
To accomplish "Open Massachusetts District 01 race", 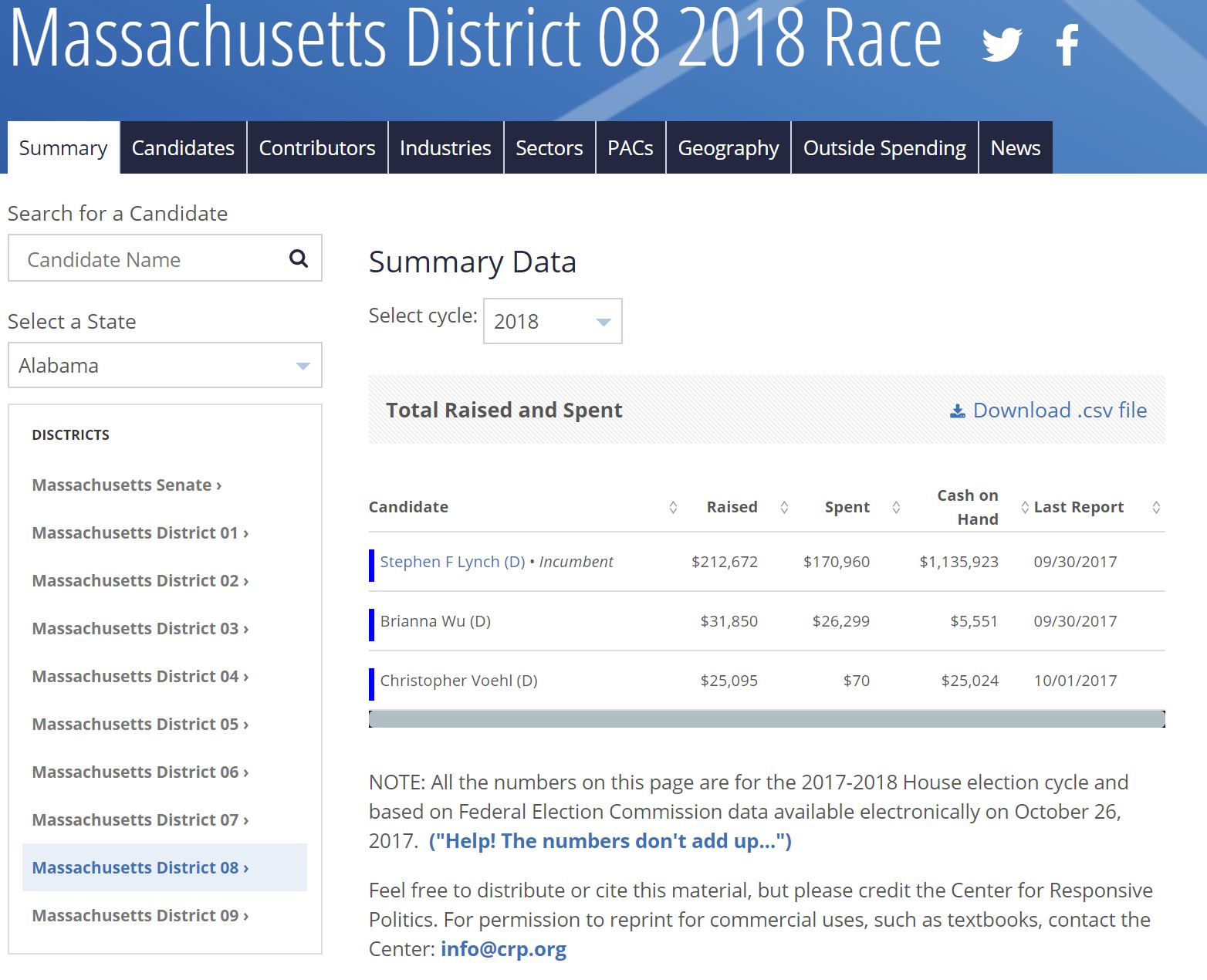I will pyautogui.click(x=140, y=532).
